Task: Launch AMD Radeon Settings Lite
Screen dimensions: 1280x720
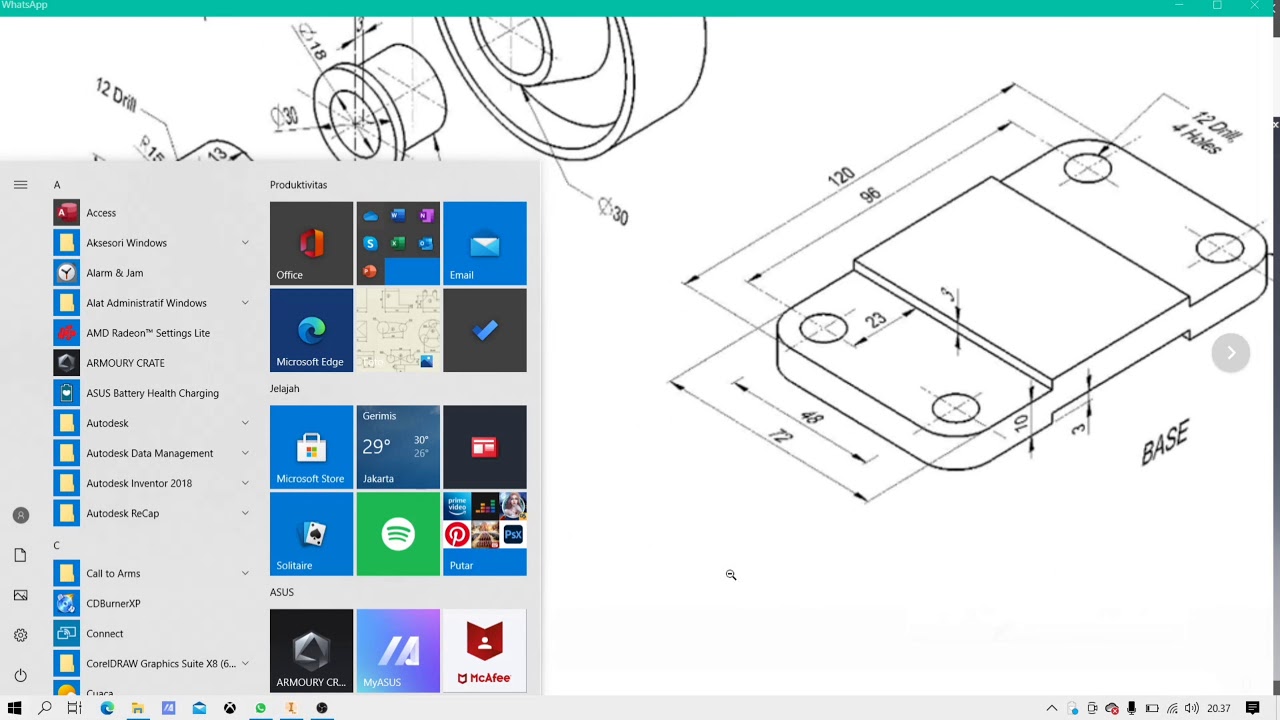Action: (x=153, y=333)
